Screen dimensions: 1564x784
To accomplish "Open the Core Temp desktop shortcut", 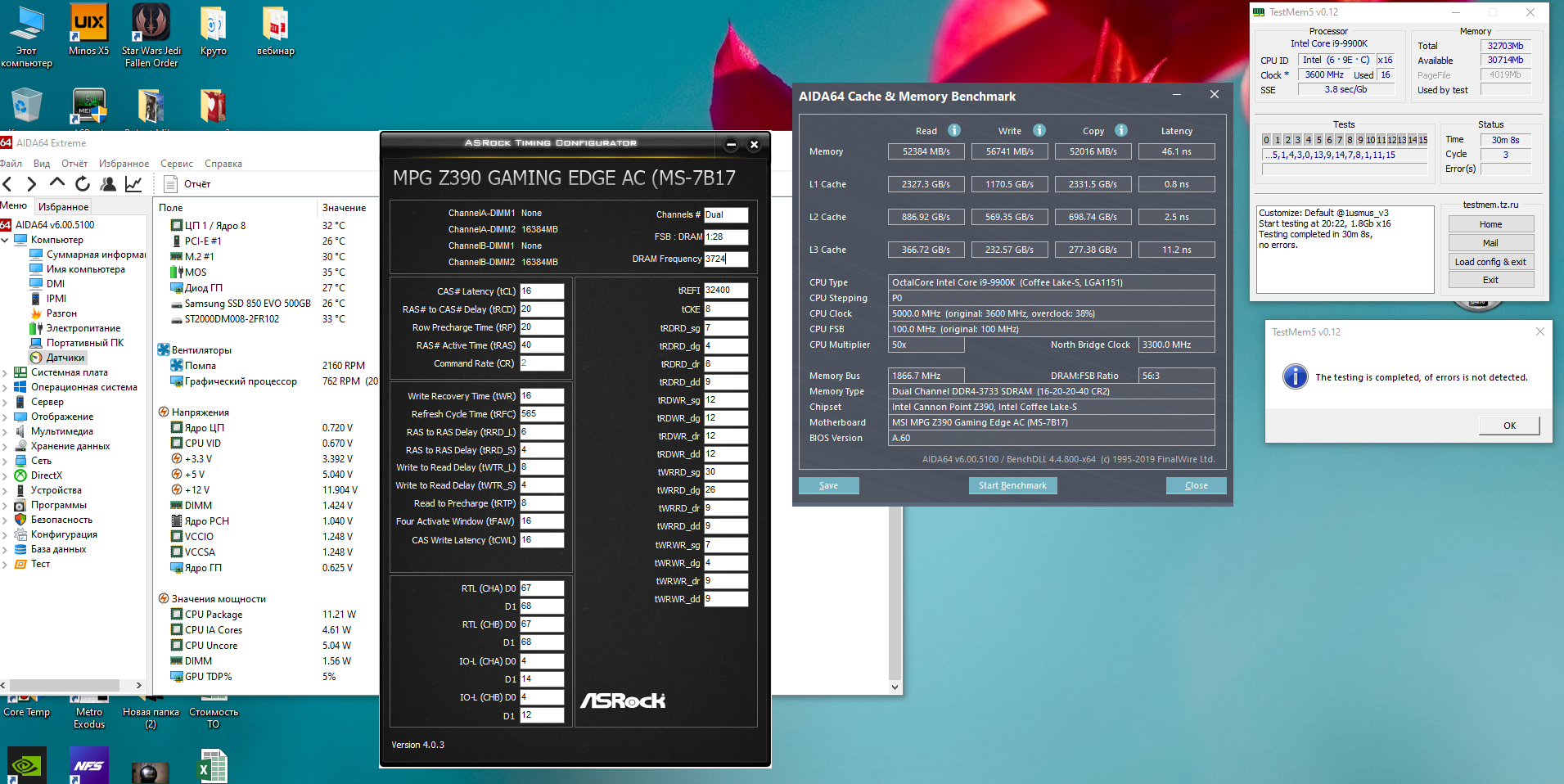I will coord(26,705).
